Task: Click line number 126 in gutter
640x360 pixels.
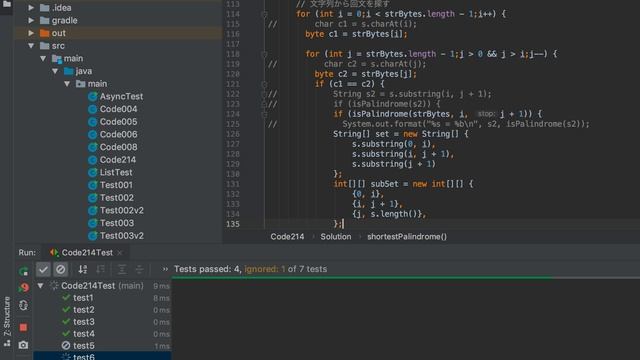Action: click(233, 134)
